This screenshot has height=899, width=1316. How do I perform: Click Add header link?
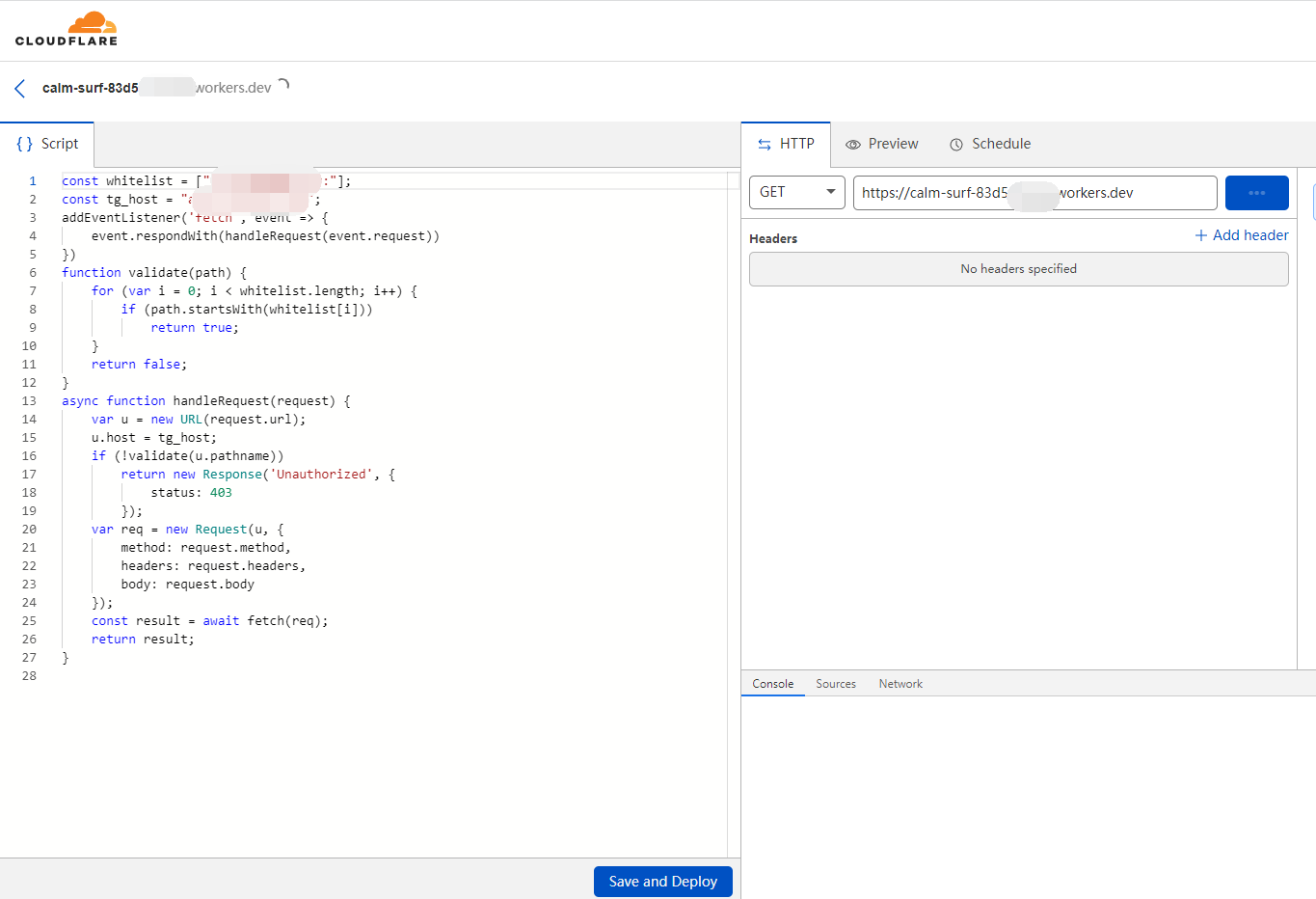point(1242,235)
